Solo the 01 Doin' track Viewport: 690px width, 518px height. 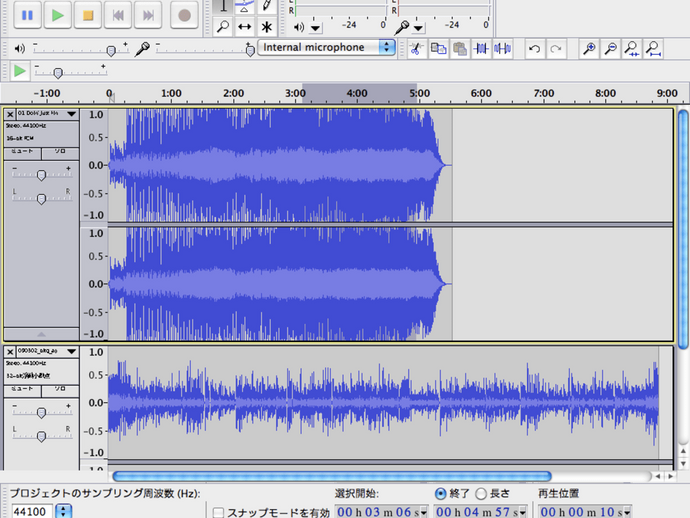click(60, 153)
